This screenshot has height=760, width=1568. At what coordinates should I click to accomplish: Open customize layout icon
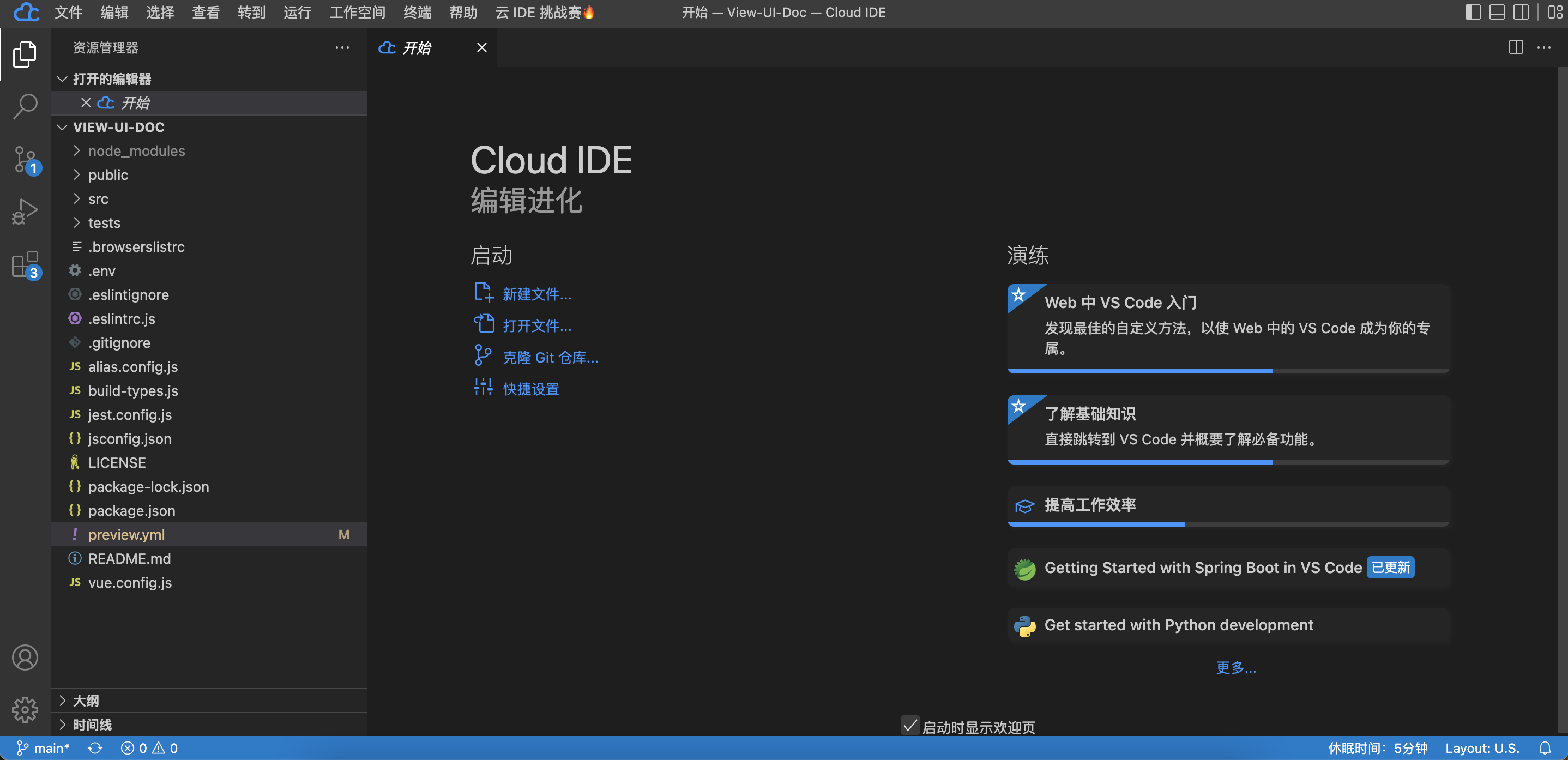coord(1554,12)
